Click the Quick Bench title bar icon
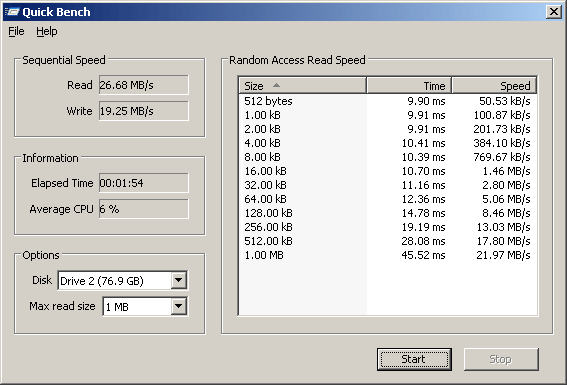Viewport: 567px width, 385px height. pos(12,12)
